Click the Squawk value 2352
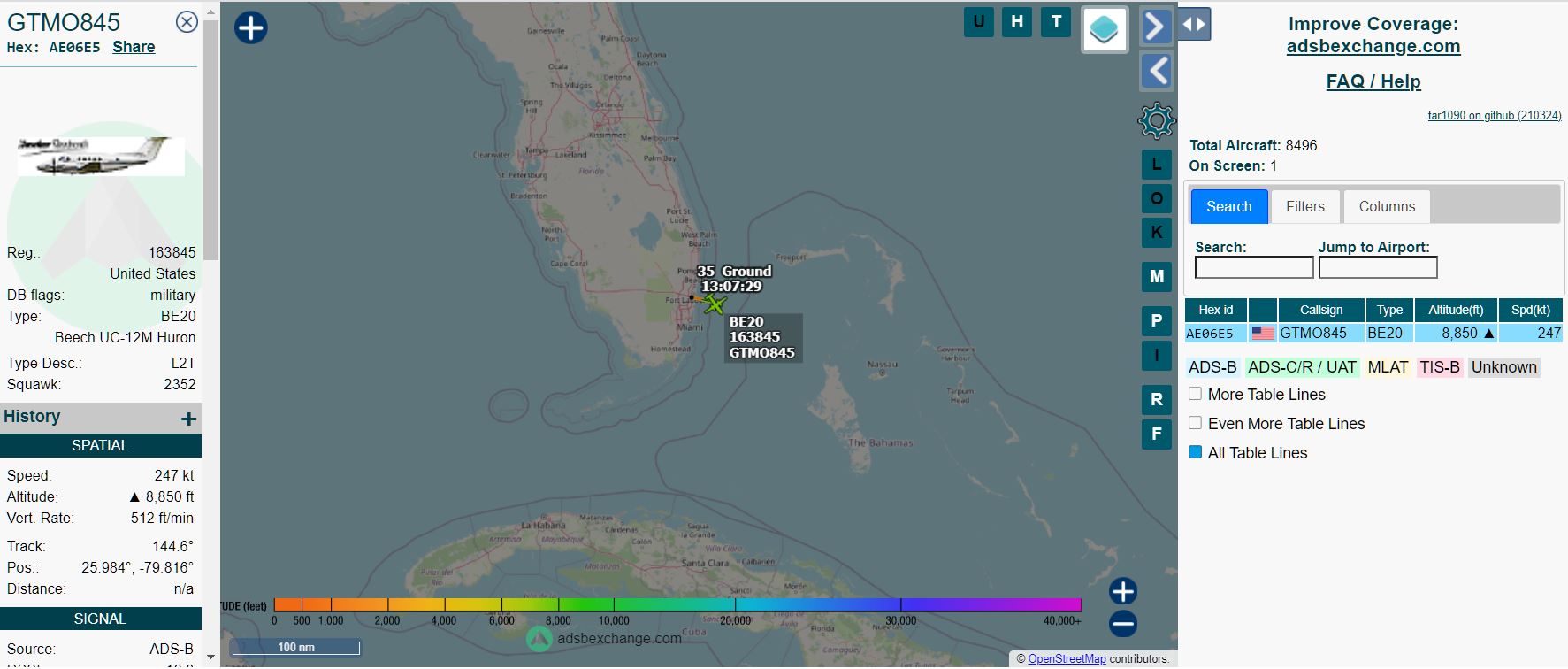1568x669 pixels. (x=180, y=384)
